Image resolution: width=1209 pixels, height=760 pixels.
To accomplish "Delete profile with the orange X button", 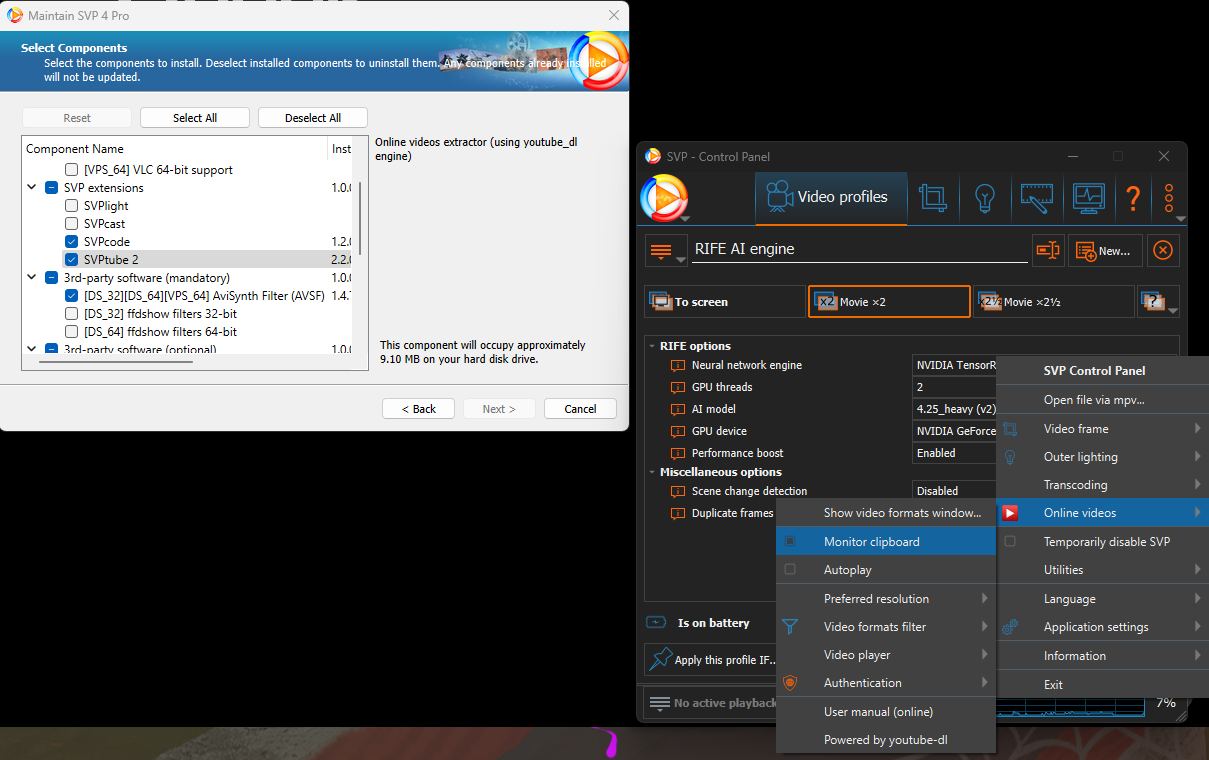I will click(x=1162, y=251).
